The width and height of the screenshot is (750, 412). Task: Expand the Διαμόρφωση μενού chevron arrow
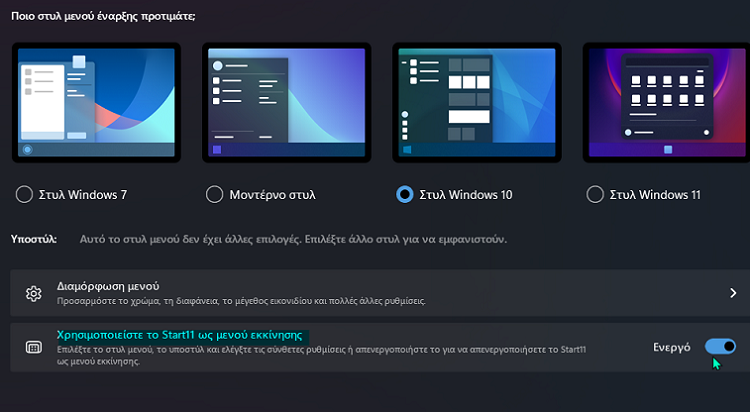coord(733,293)
